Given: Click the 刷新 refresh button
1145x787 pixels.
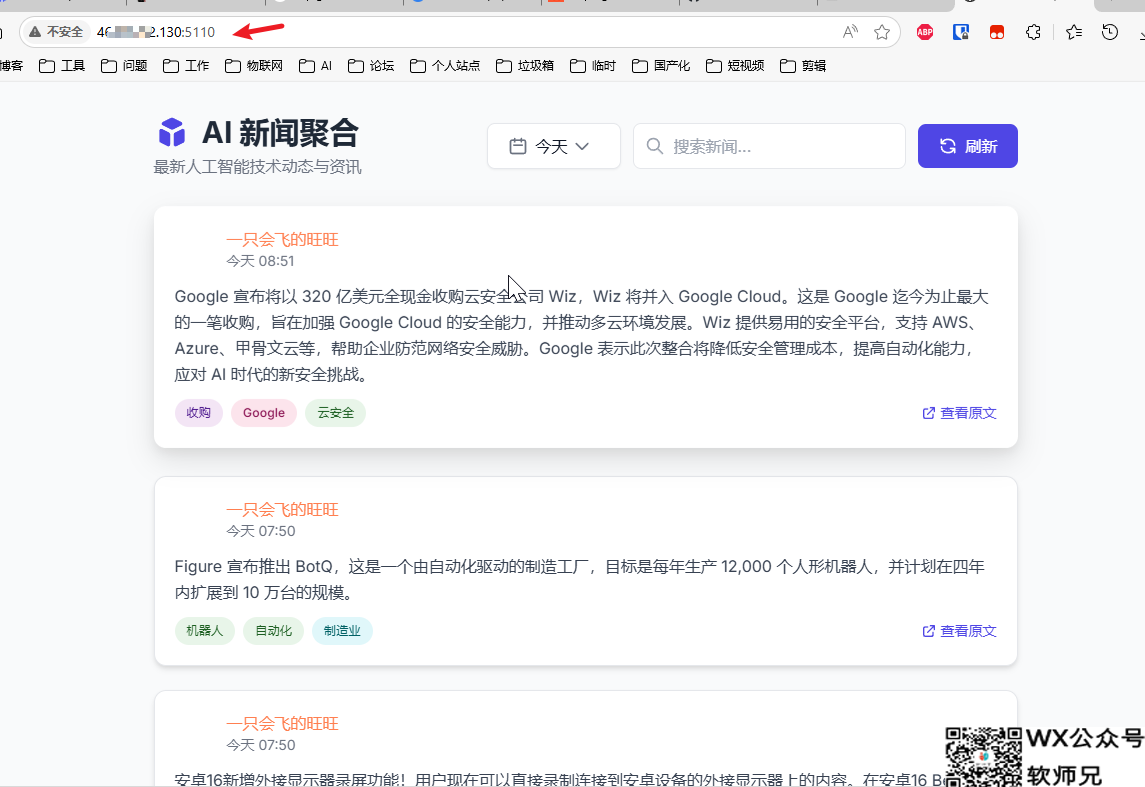Looking at the screenshot, I should pyautogui.click(x=968, y=146).
